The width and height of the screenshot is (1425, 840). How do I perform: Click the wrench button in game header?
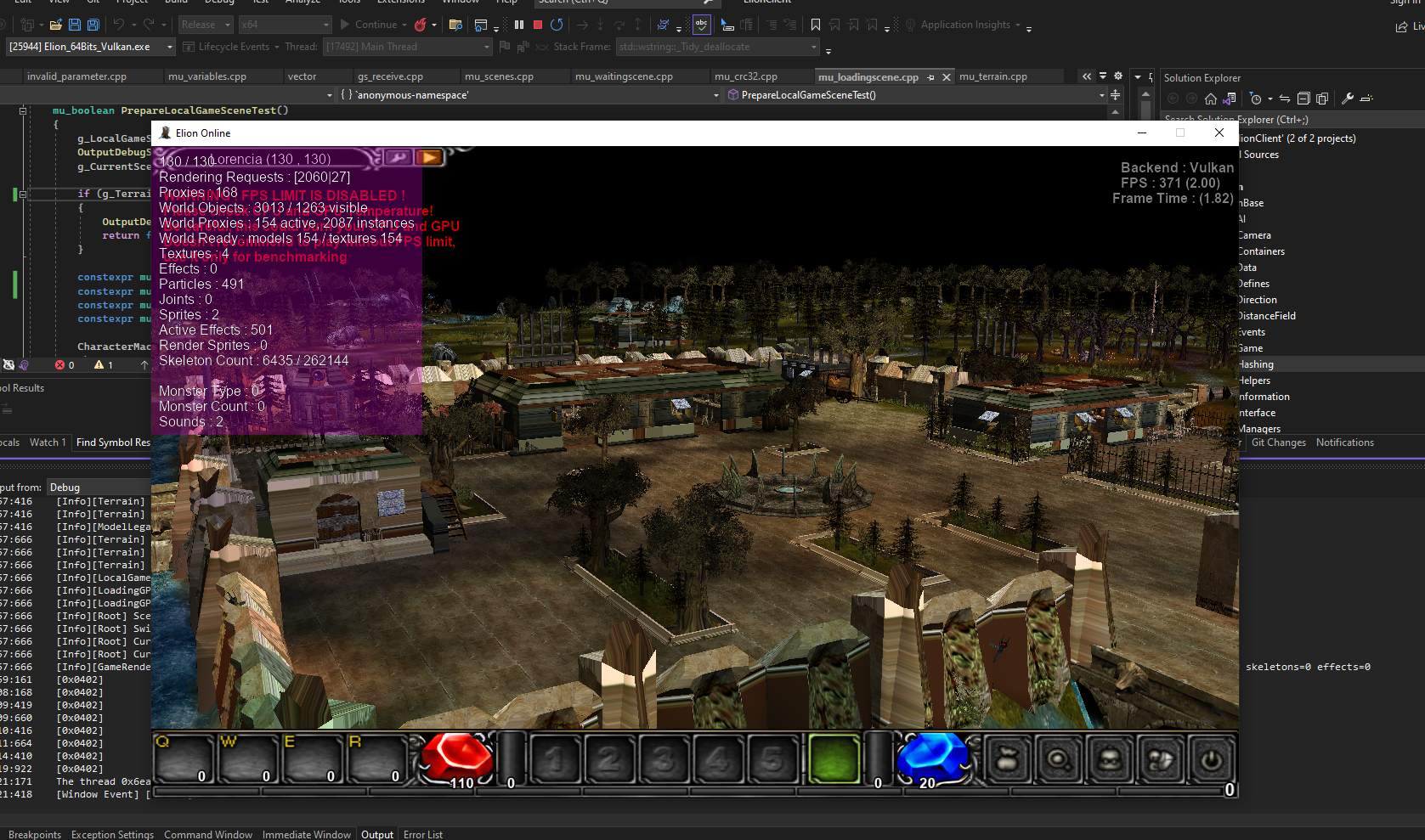398,157
